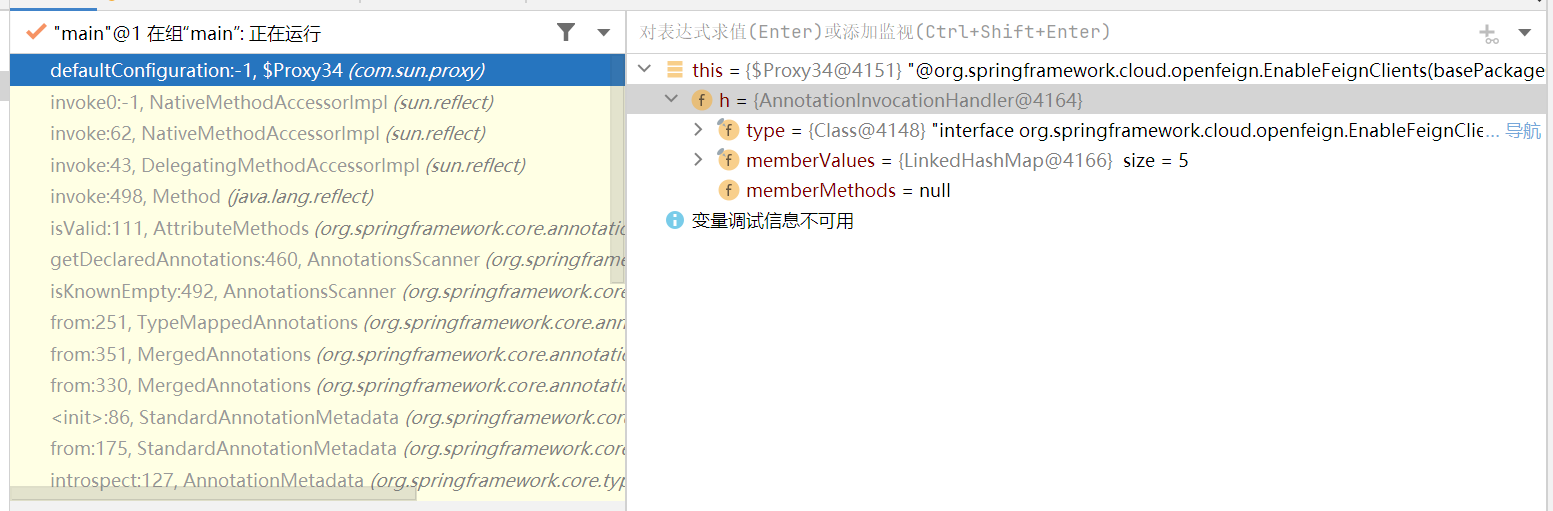1553x511 pixels.
Task: Click the evaluate expression input field
Action: pyautogui.click(x=1050, y=33)
